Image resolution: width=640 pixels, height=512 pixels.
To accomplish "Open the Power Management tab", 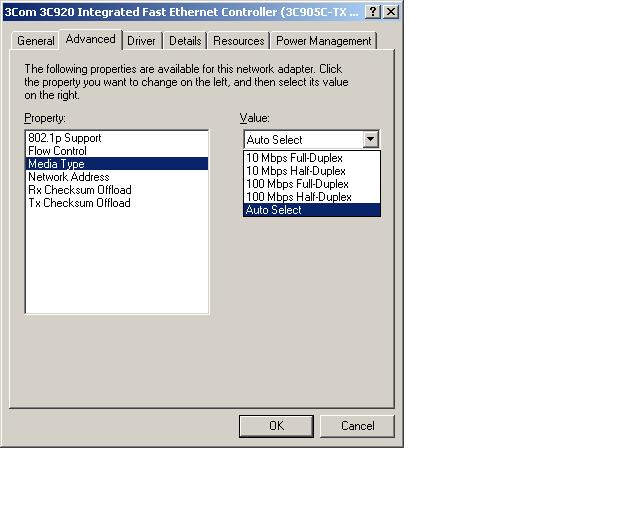I will (x=323, y=41).
